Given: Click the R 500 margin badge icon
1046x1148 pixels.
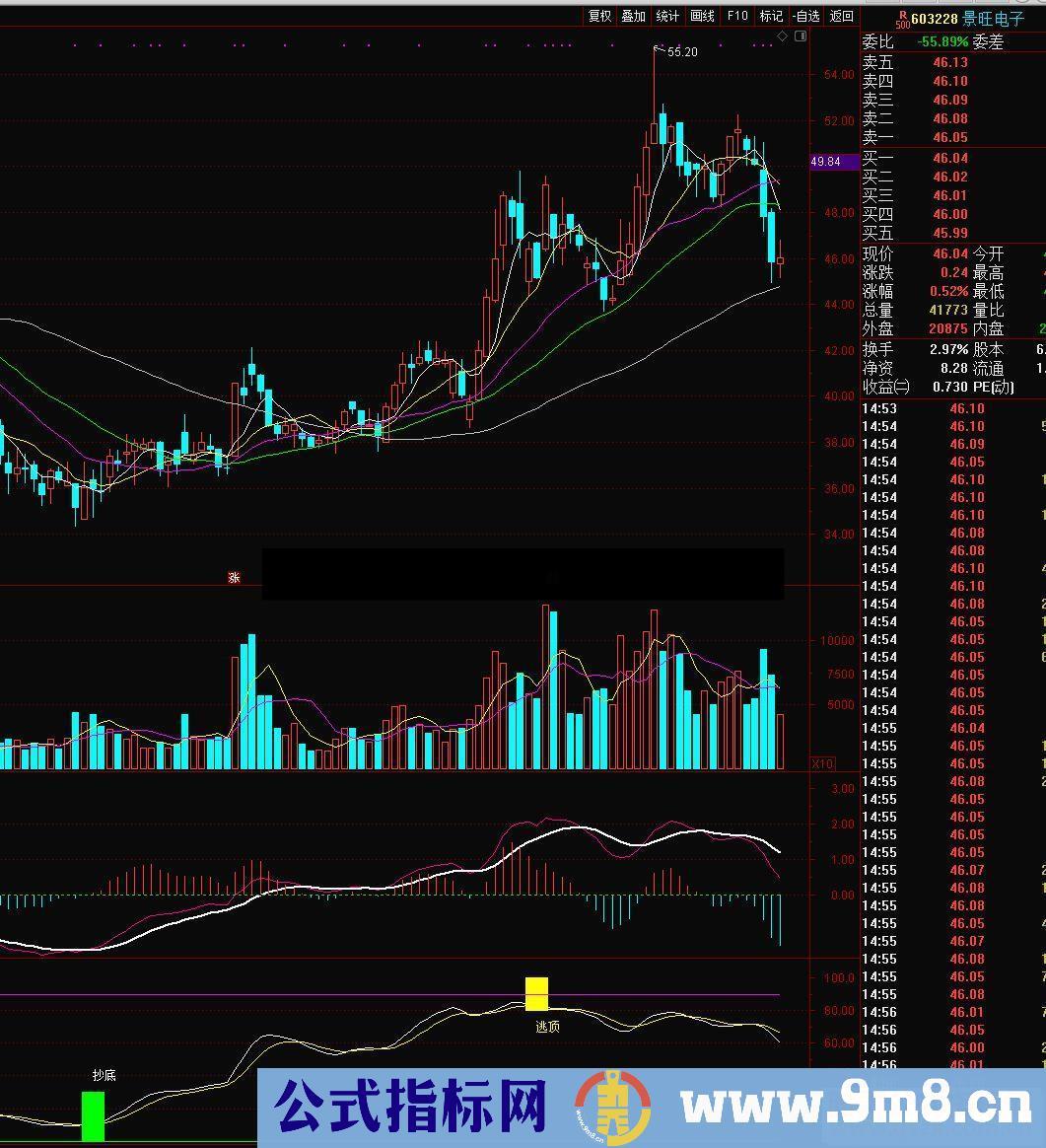Looking at the screenshot, I should point(902,19).
